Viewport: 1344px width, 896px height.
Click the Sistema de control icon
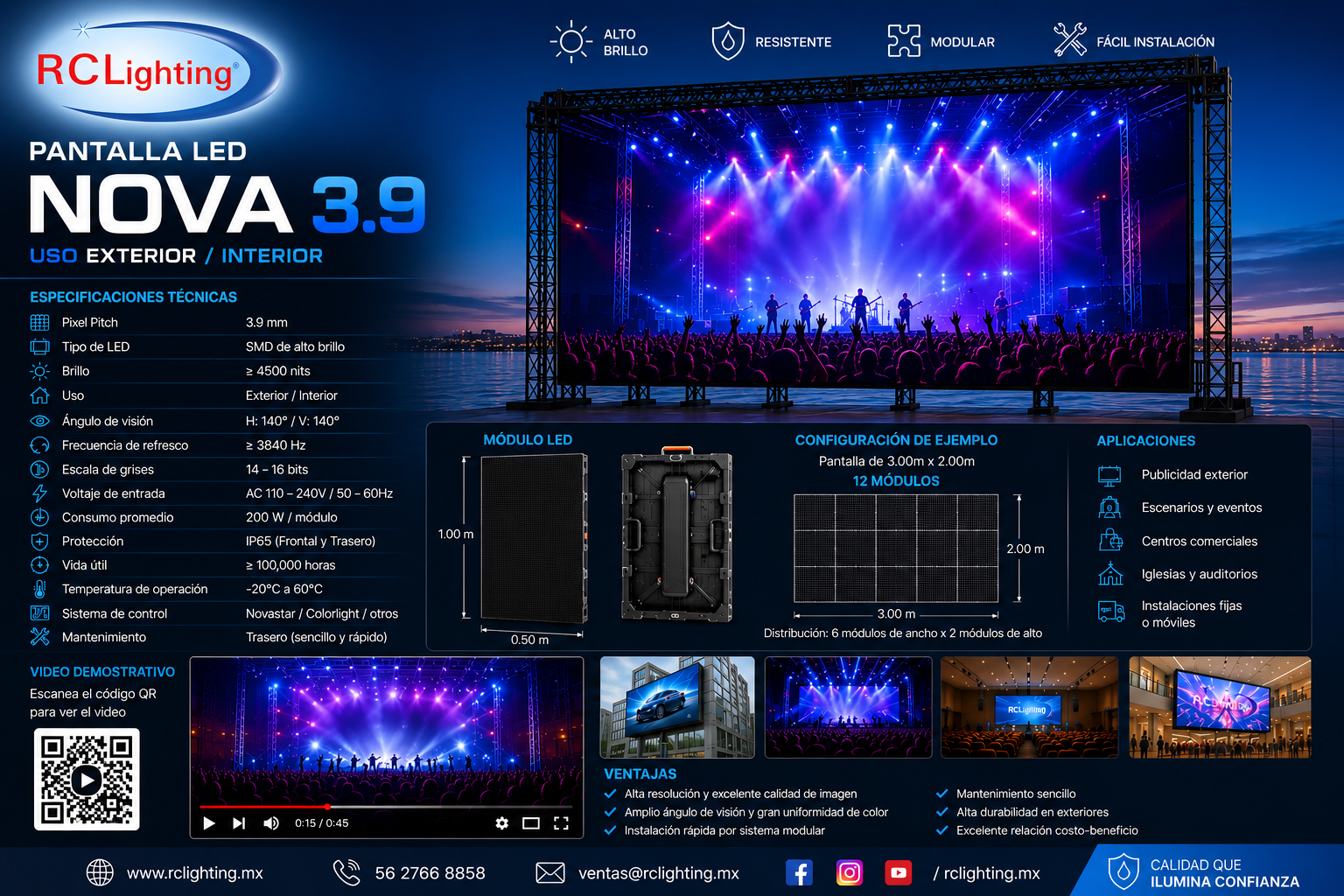click(x=40, y=613)
